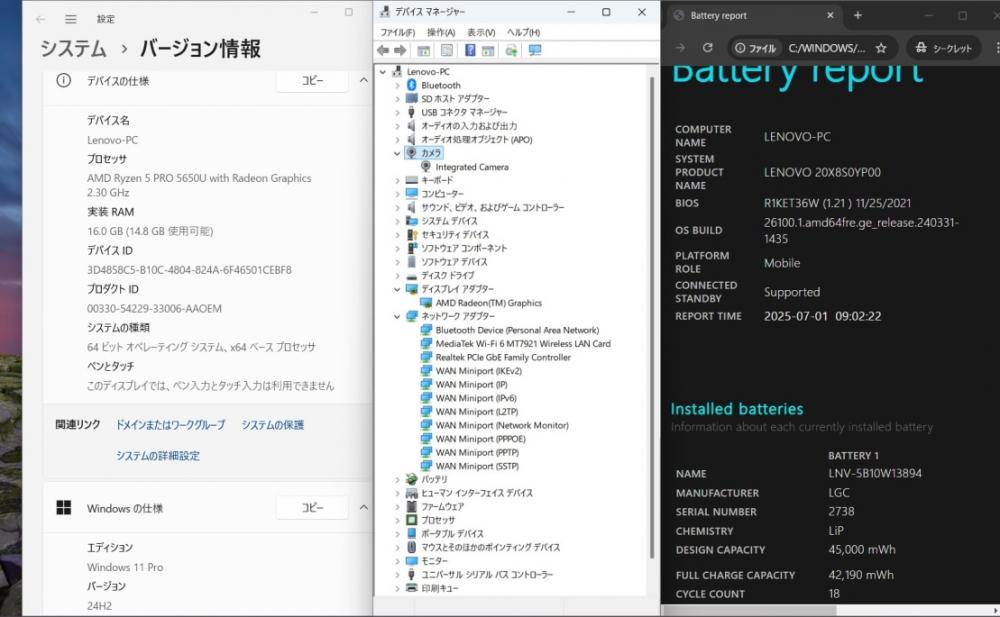Click コピー button for デバイスの仕様

pos(312,80)
